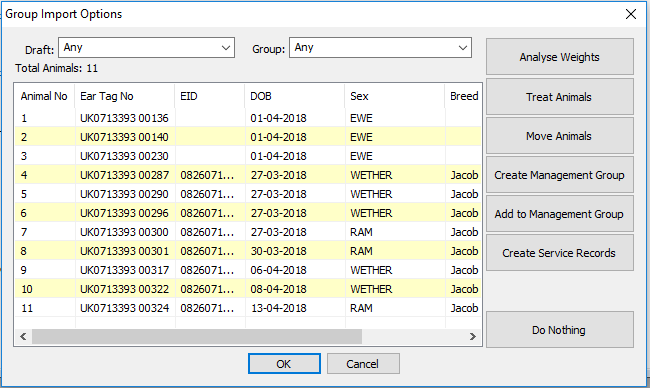Select ear tag UK0713393 00136
This screenshot has height=388, width=650.
pyautogui.click(x=124, y=118)
